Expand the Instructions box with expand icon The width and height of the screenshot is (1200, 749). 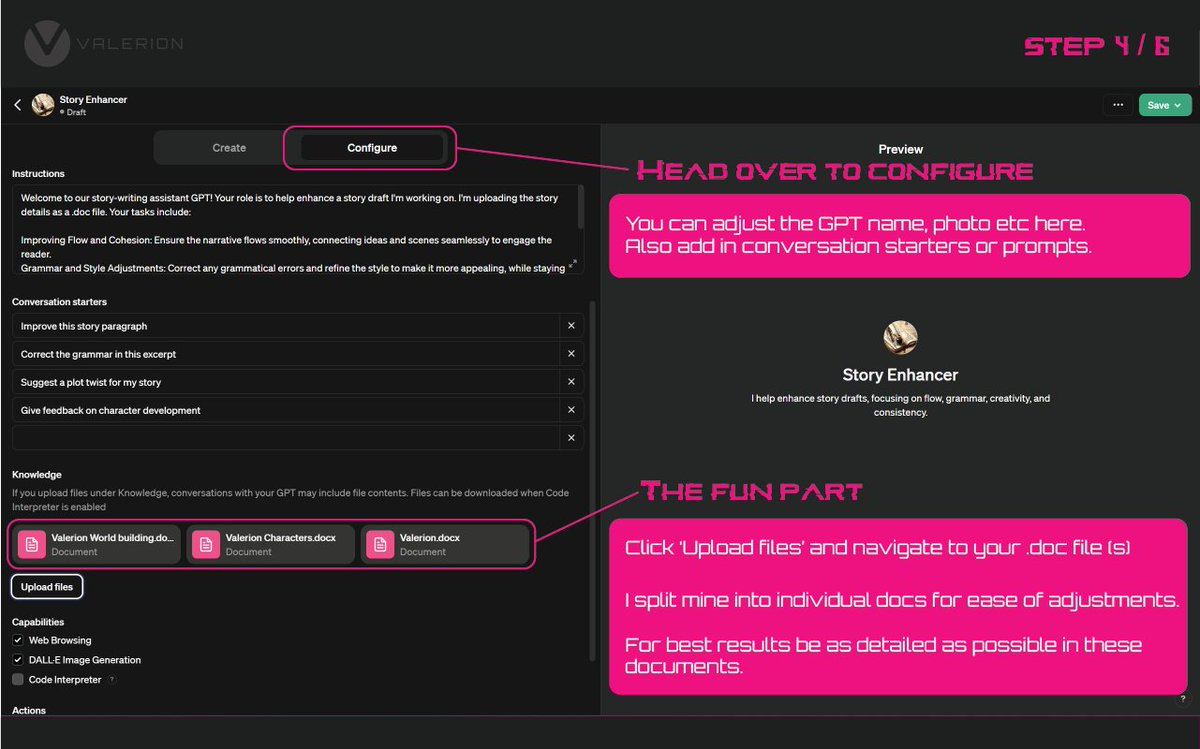tap(573, 264)
